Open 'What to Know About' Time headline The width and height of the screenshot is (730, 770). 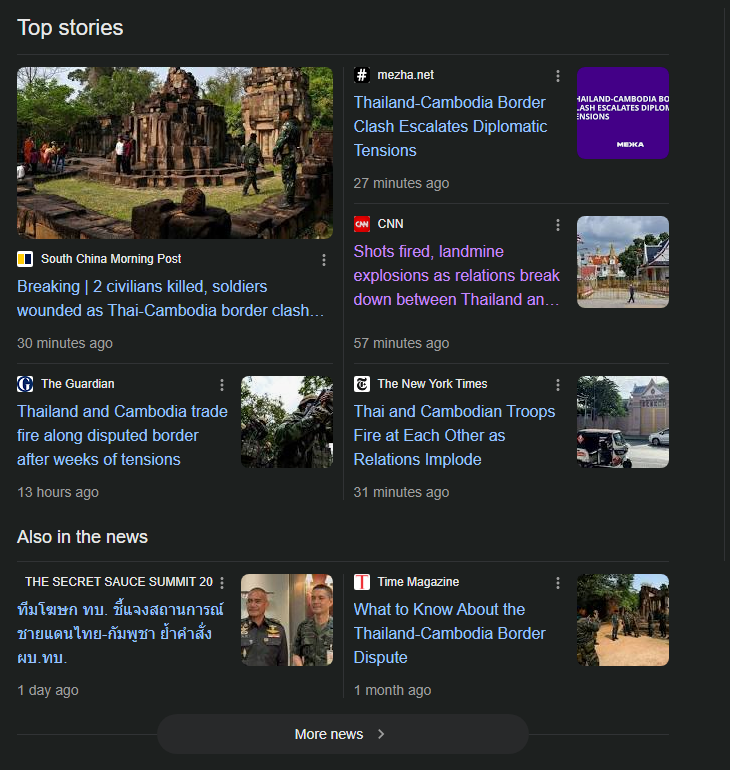(449, 633)
